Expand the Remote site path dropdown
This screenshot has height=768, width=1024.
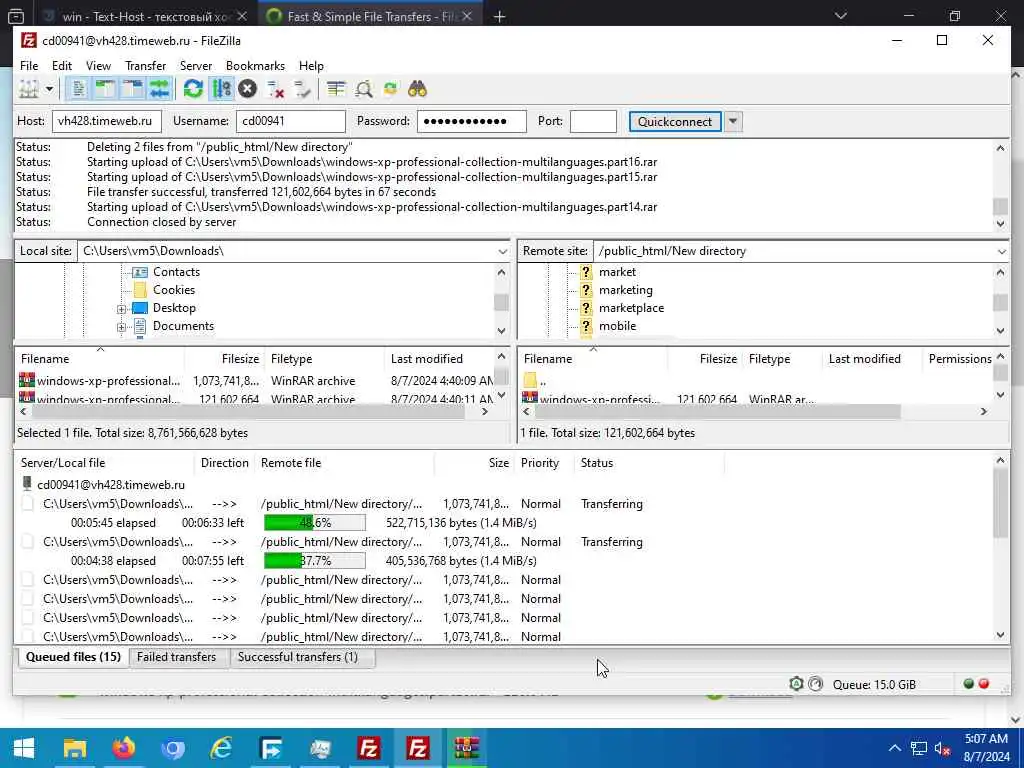(x=1002, y=251)
